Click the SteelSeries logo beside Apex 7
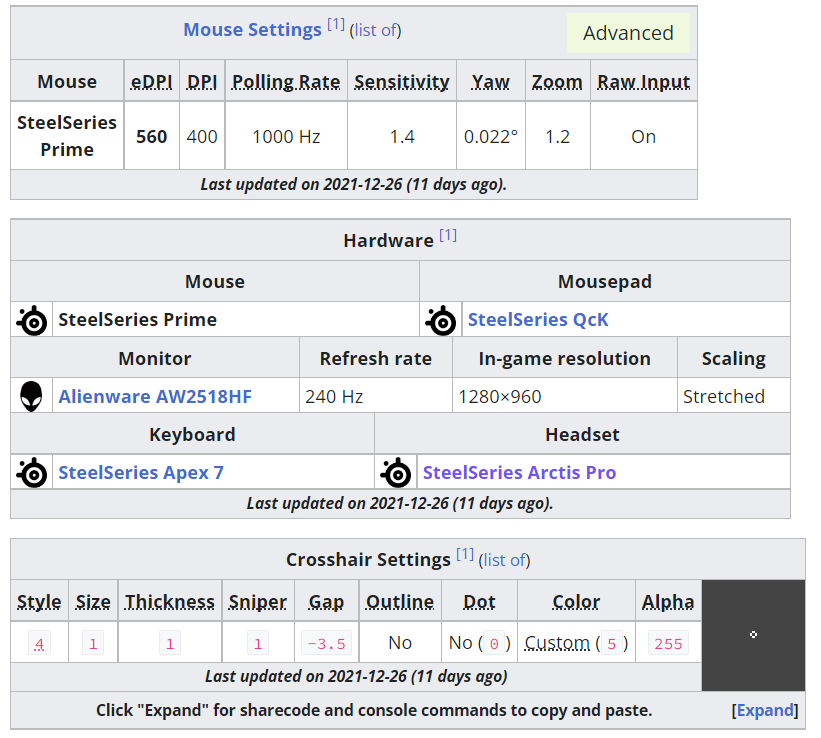 32,473
